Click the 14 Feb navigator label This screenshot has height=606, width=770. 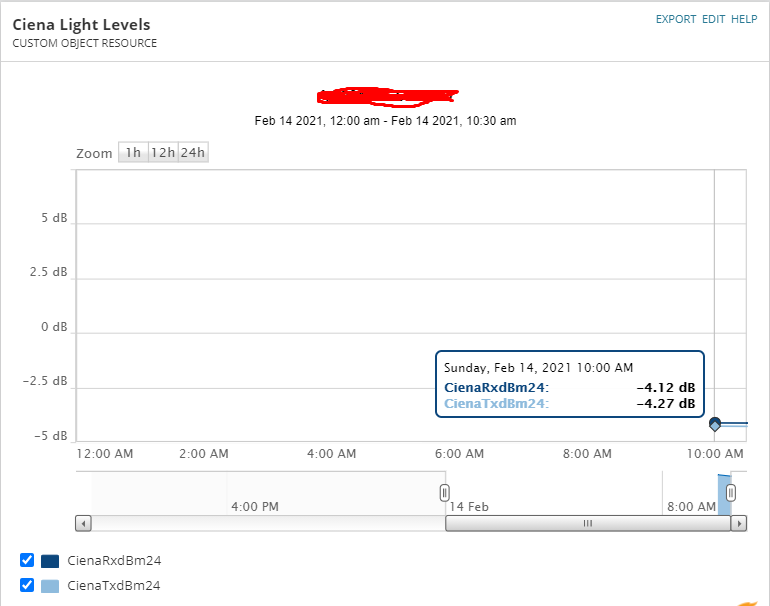pos(469,507)
